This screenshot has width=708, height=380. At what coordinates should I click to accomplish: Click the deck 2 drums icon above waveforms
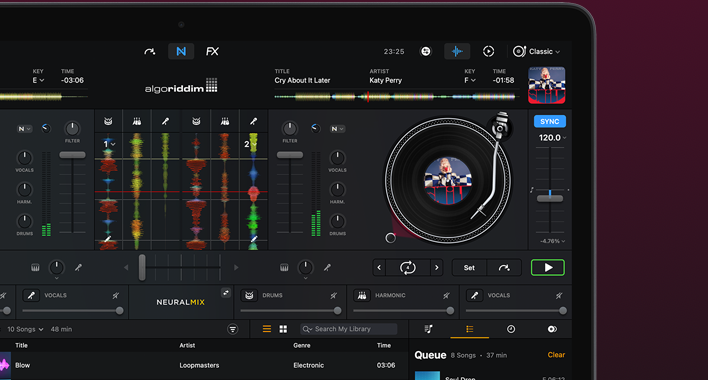tap(196, 121)
